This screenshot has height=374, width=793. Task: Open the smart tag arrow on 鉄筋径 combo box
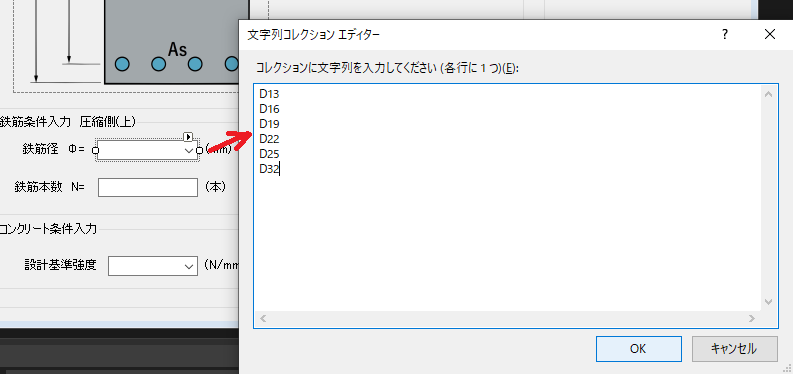[188, 136]
